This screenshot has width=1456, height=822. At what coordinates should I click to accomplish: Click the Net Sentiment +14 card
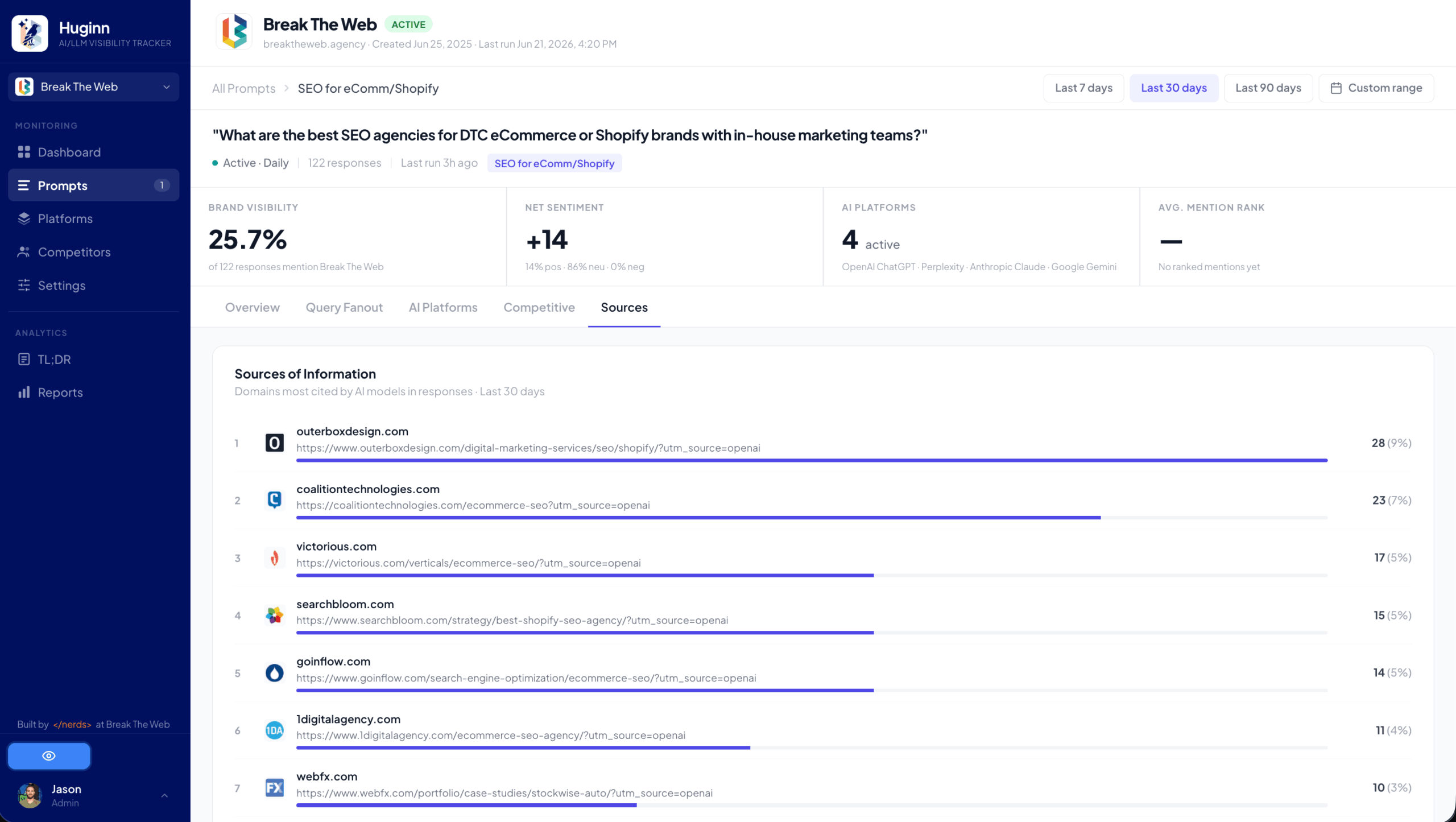coord(665,237)
